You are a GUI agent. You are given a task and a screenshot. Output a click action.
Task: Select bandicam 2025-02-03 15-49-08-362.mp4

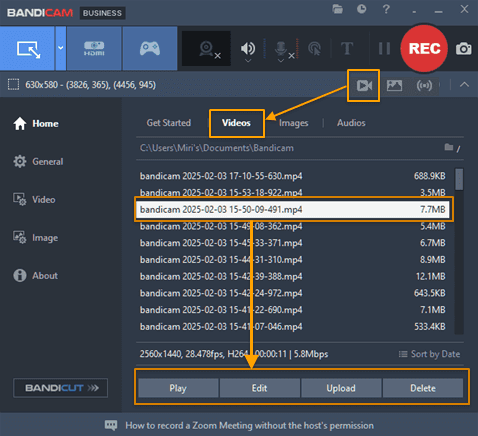tap(293, 226)
